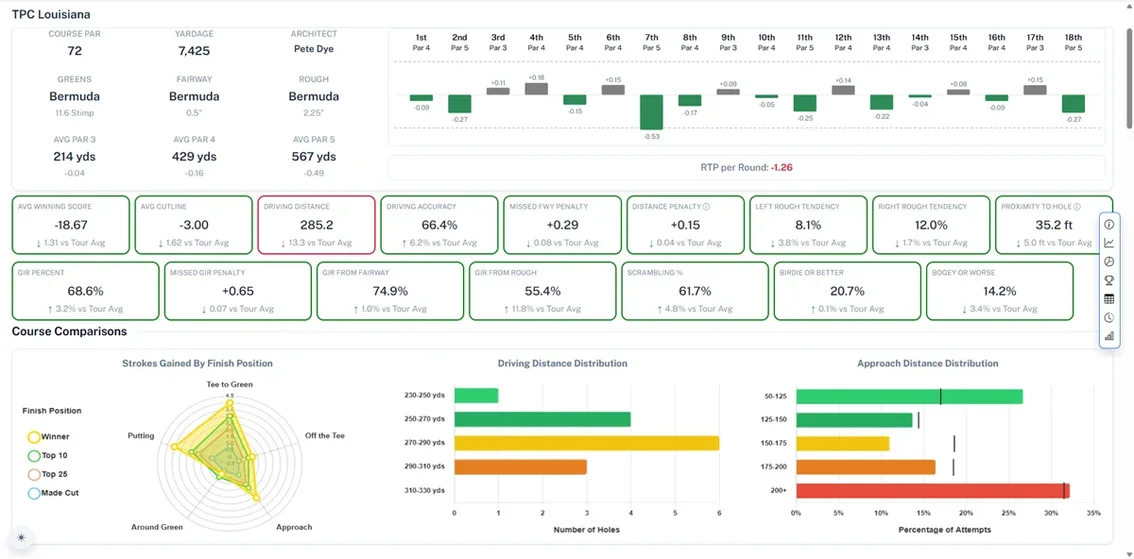Select the trophy icon in the side toolbar
This screenshot has width=1134, height=559.
point(1109,280)
